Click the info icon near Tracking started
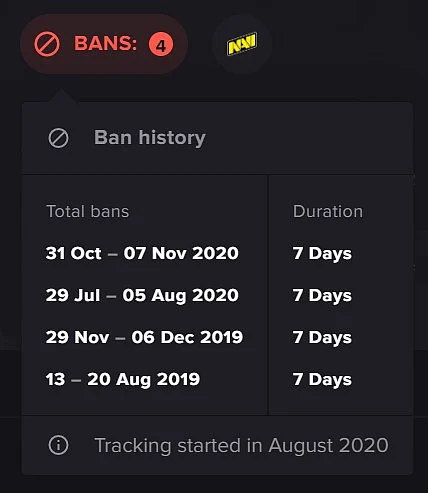The image size is (428, 493). click(58, 445)
